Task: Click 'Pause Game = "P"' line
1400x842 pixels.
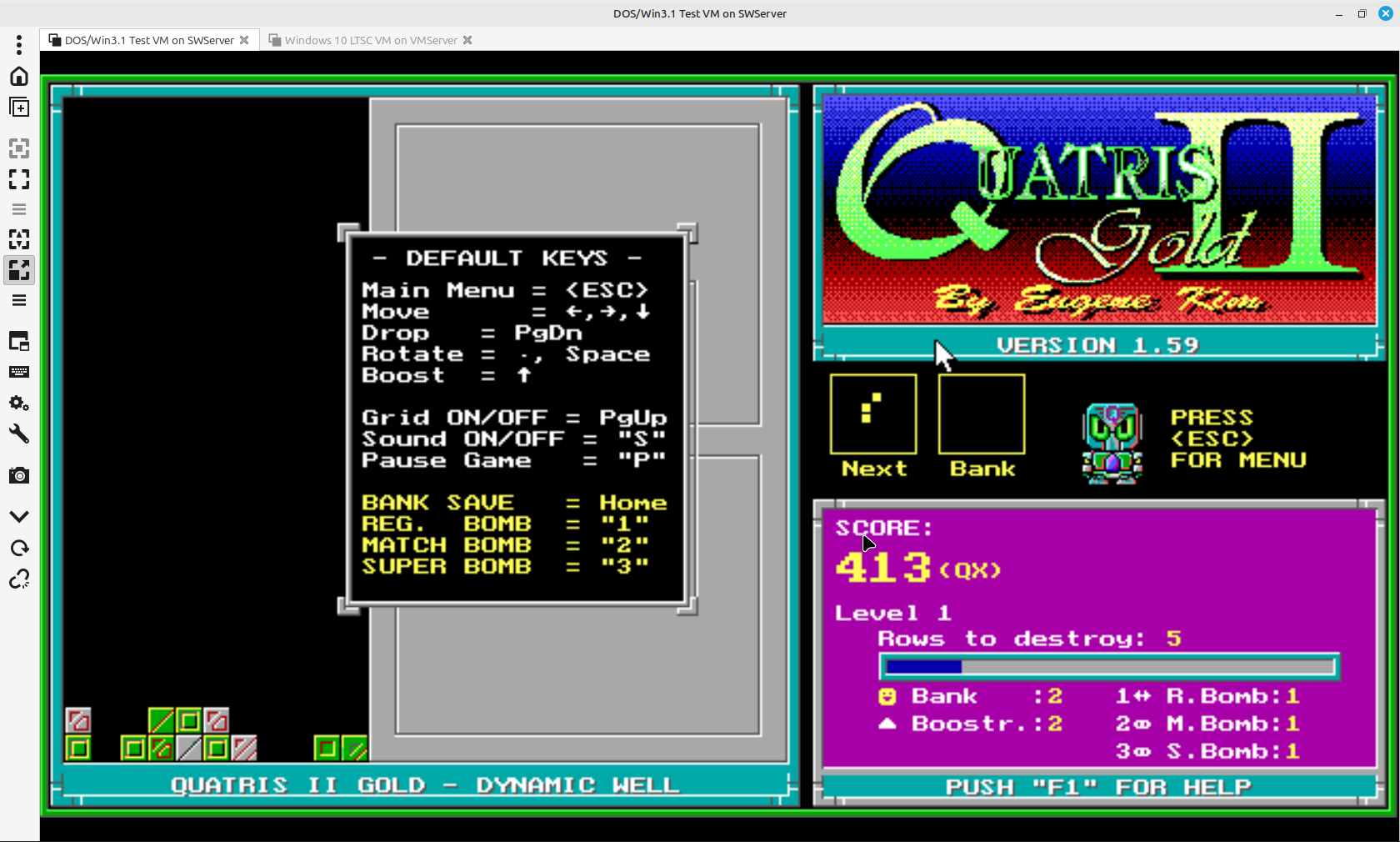Action: (514, 460)
